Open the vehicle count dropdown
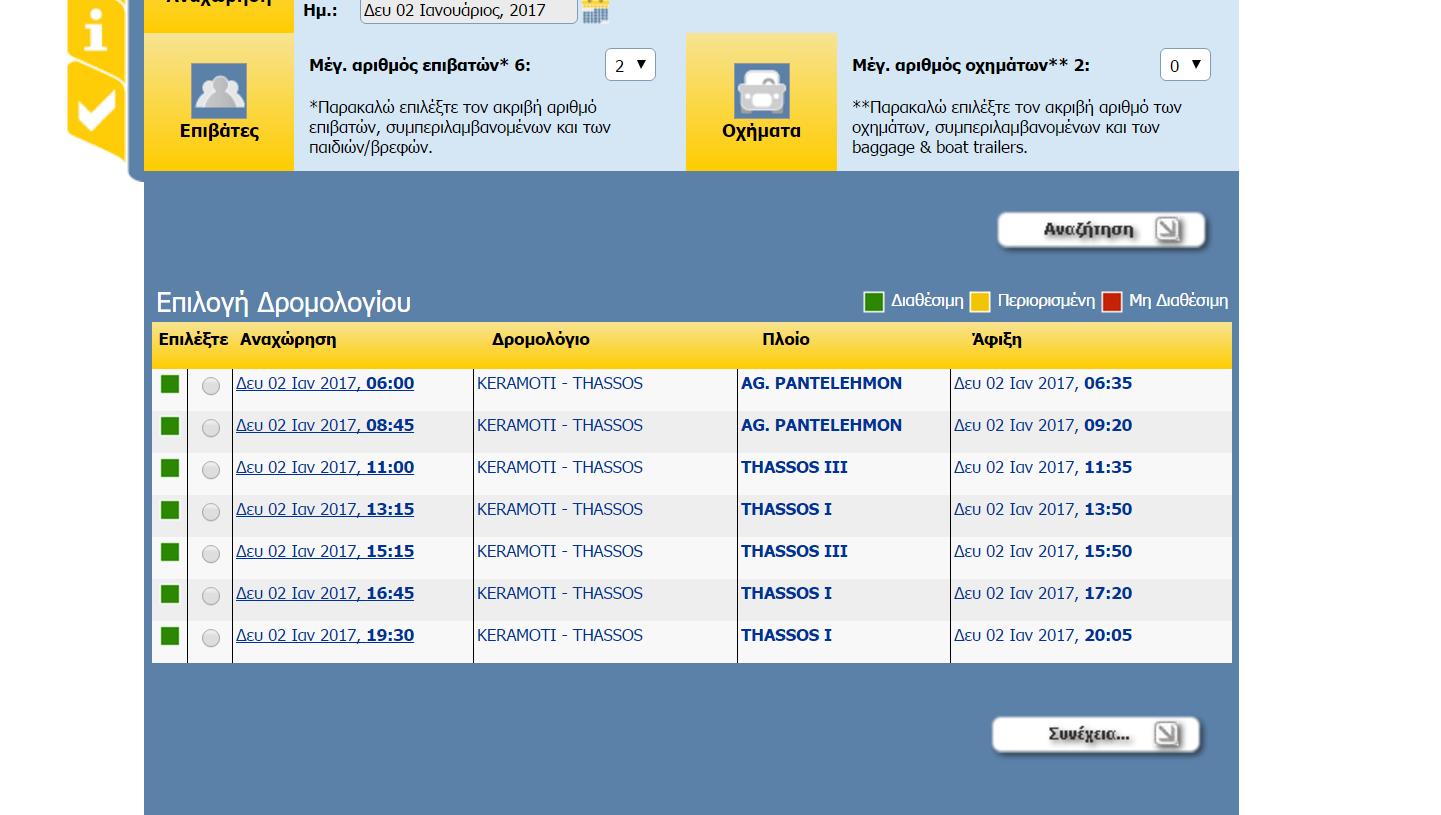Image resolution: width=1441 pixels, height=815 pixels. (1185, 65)
